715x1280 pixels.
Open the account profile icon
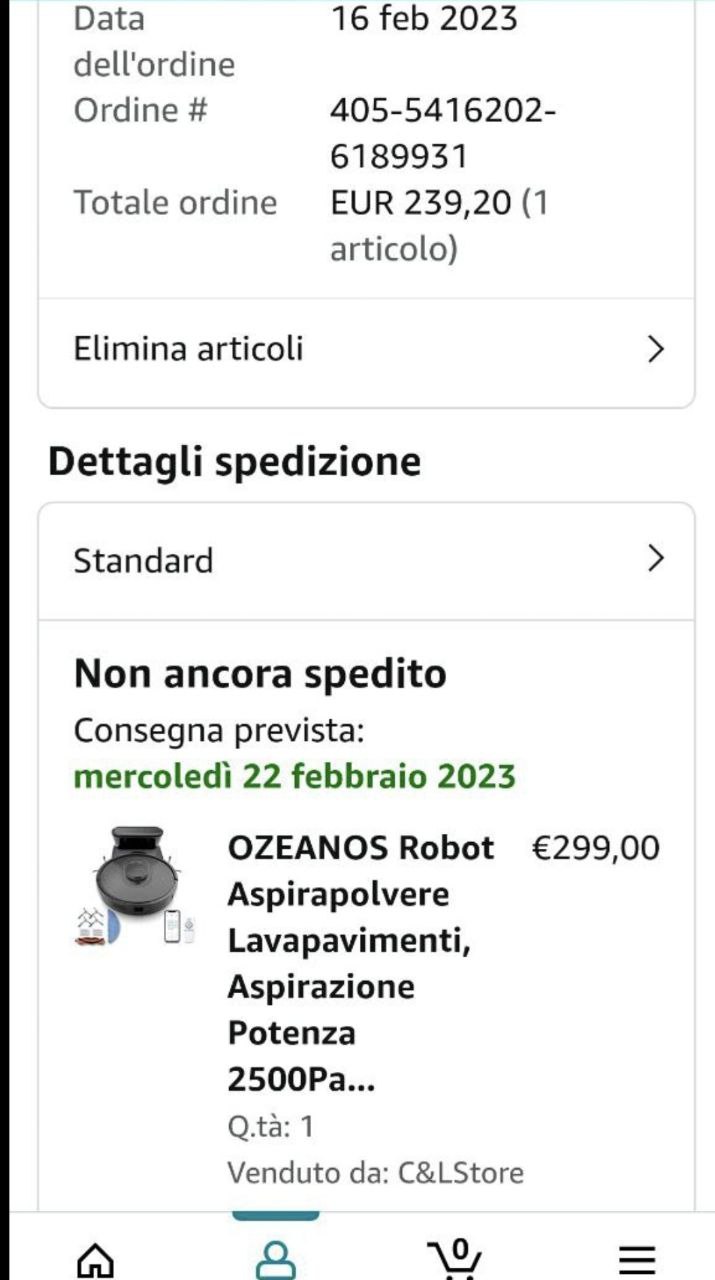[275, 1260]
